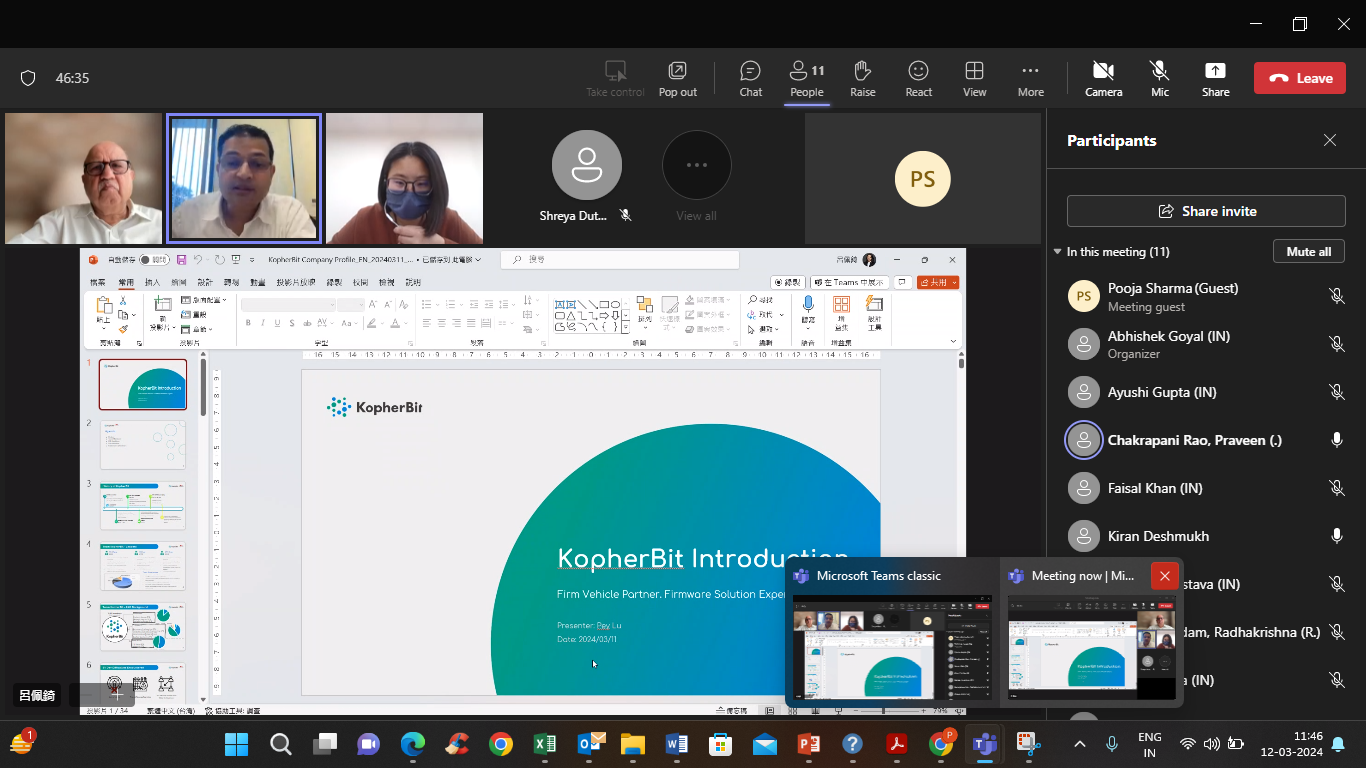Leave the meeting

pos(1300,78)
